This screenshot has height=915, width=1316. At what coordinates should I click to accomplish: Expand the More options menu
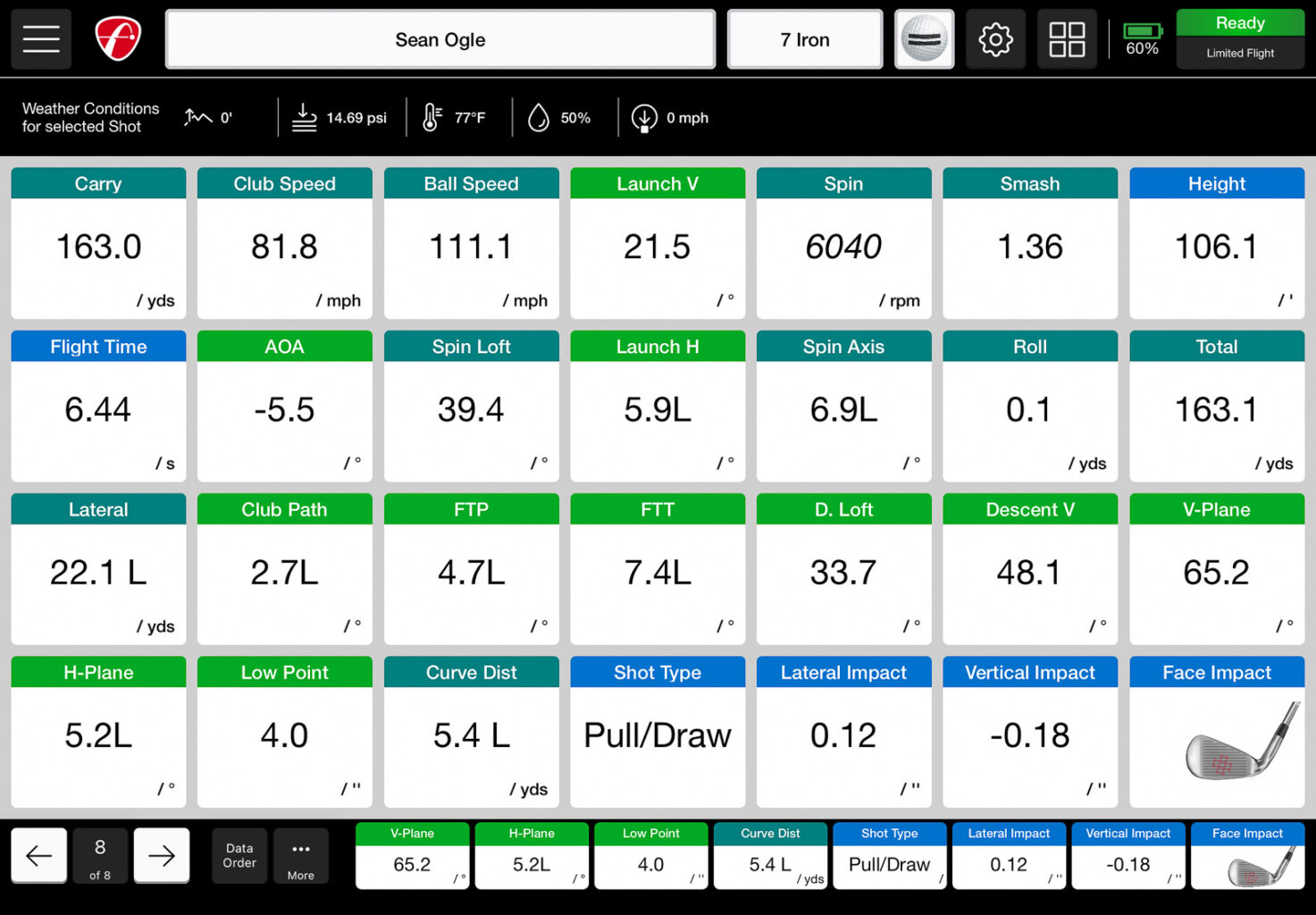301,855
